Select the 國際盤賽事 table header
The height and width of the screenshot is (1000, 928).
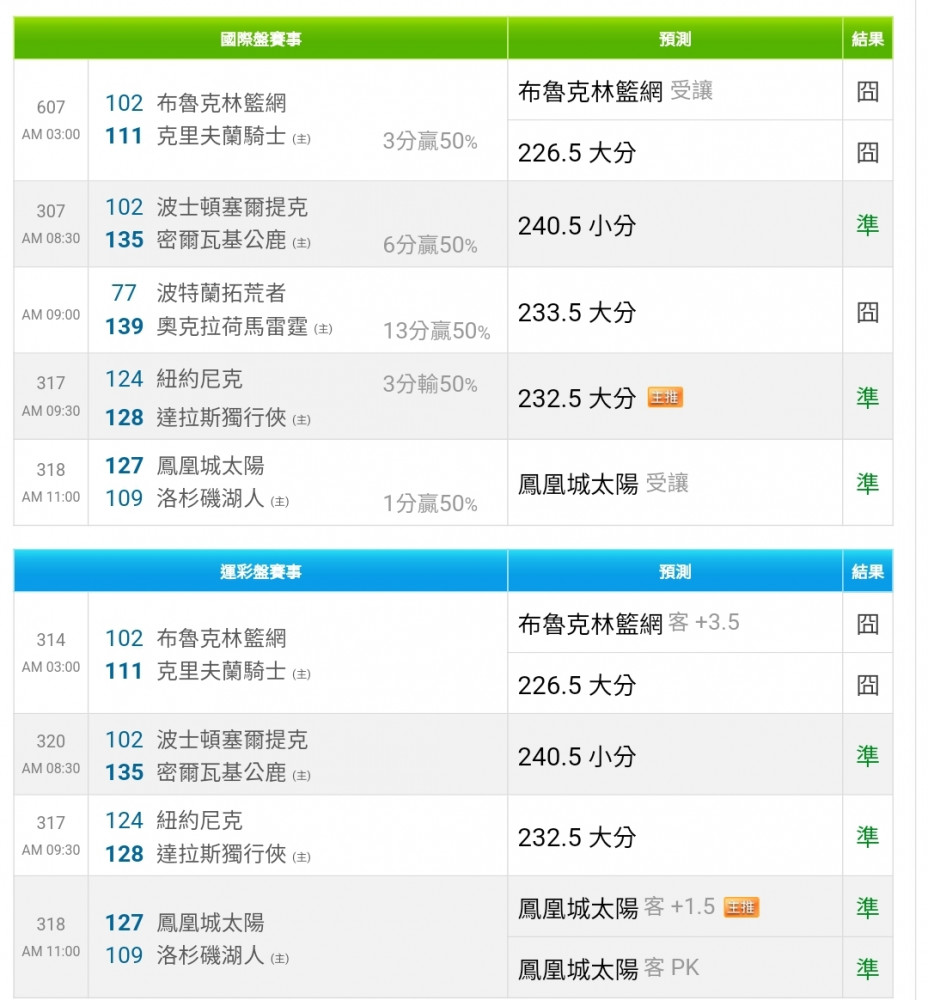click(x=261, y=40)
